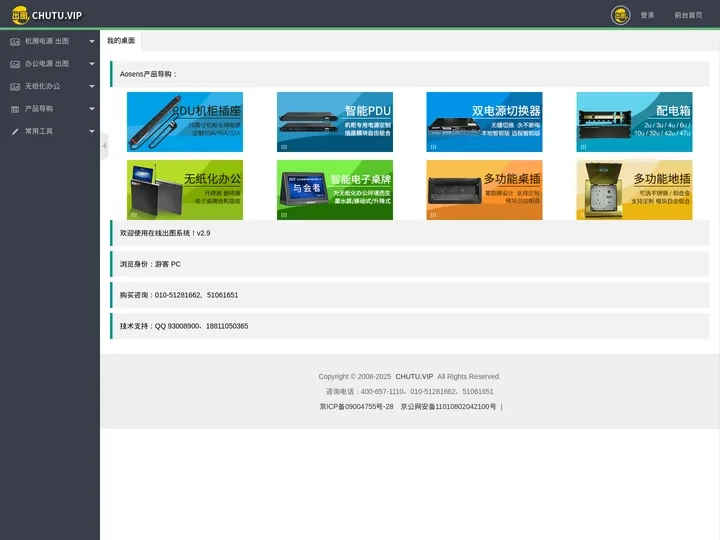Click the 登录 login link
Screen dimensions: 720x540
[647, 15]
